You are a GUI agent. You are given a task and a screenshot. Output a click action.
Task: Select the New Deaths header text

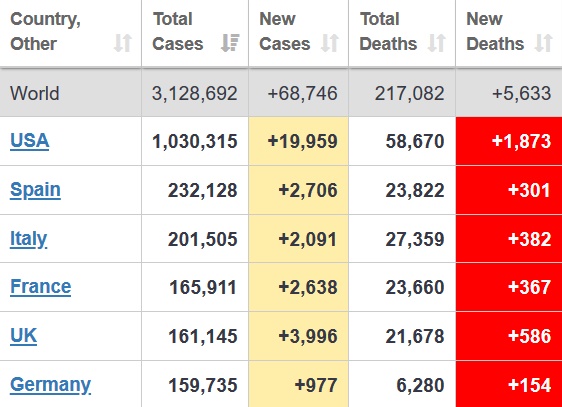(x=495, y=31)
